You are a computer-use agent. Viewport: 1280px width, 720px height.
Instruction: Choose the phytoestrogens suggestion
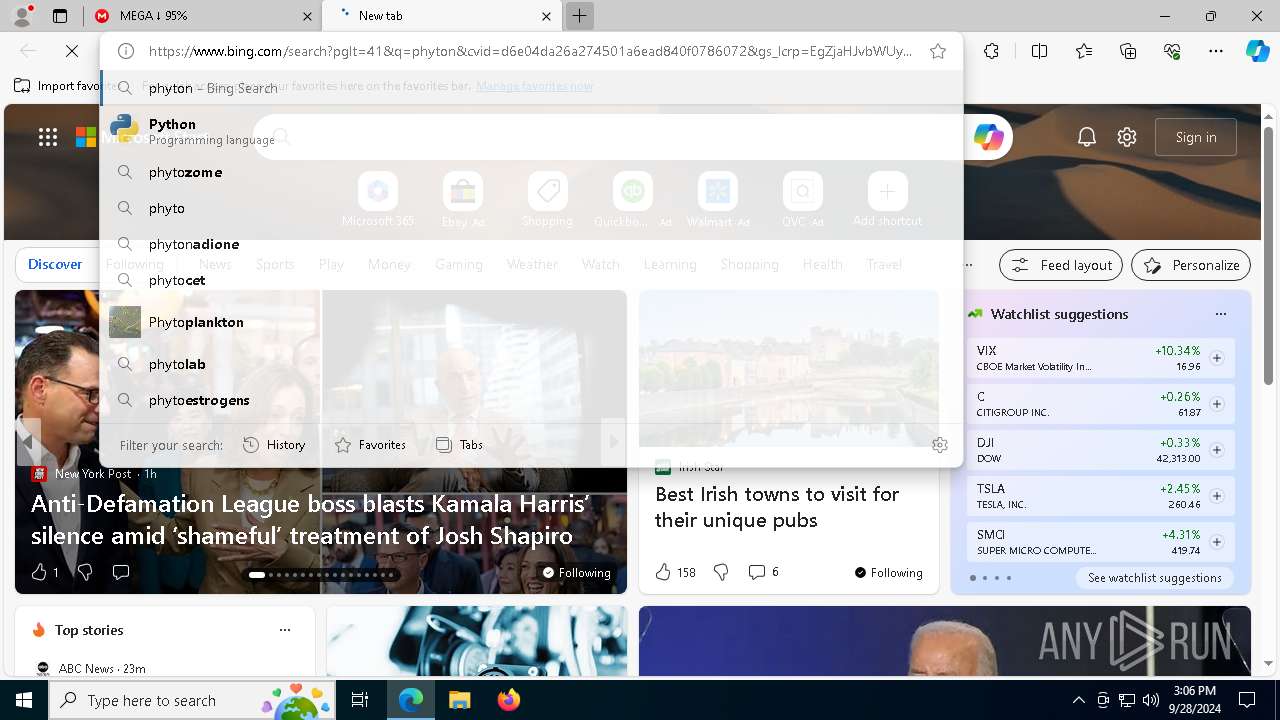click(x=531, y=400)
